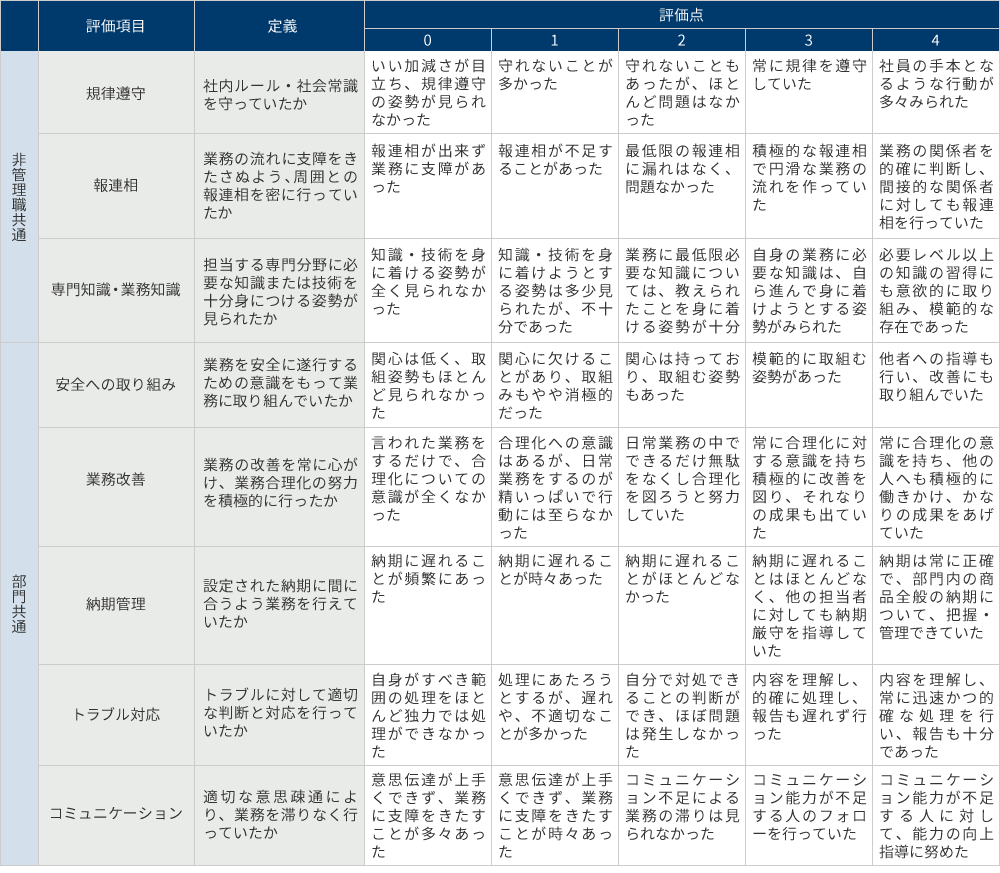This screenshot has height=873, width=1000.
Task: Click the 規律遵守 row label
Action: [x=116, y=93]
